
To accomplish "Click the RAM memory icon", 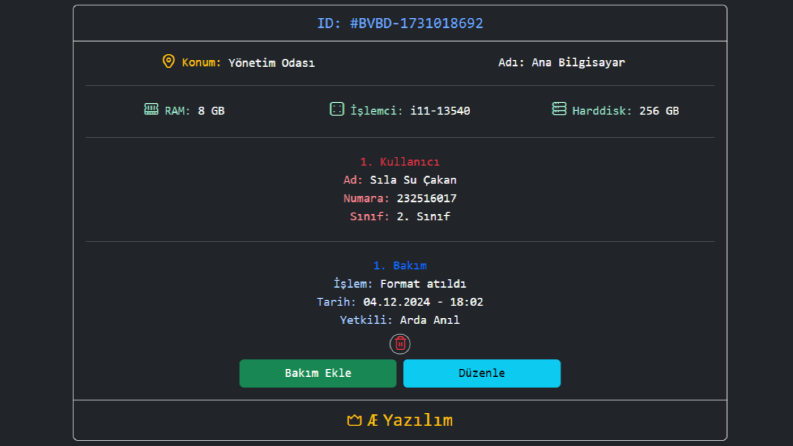I will tap(151, 109).
